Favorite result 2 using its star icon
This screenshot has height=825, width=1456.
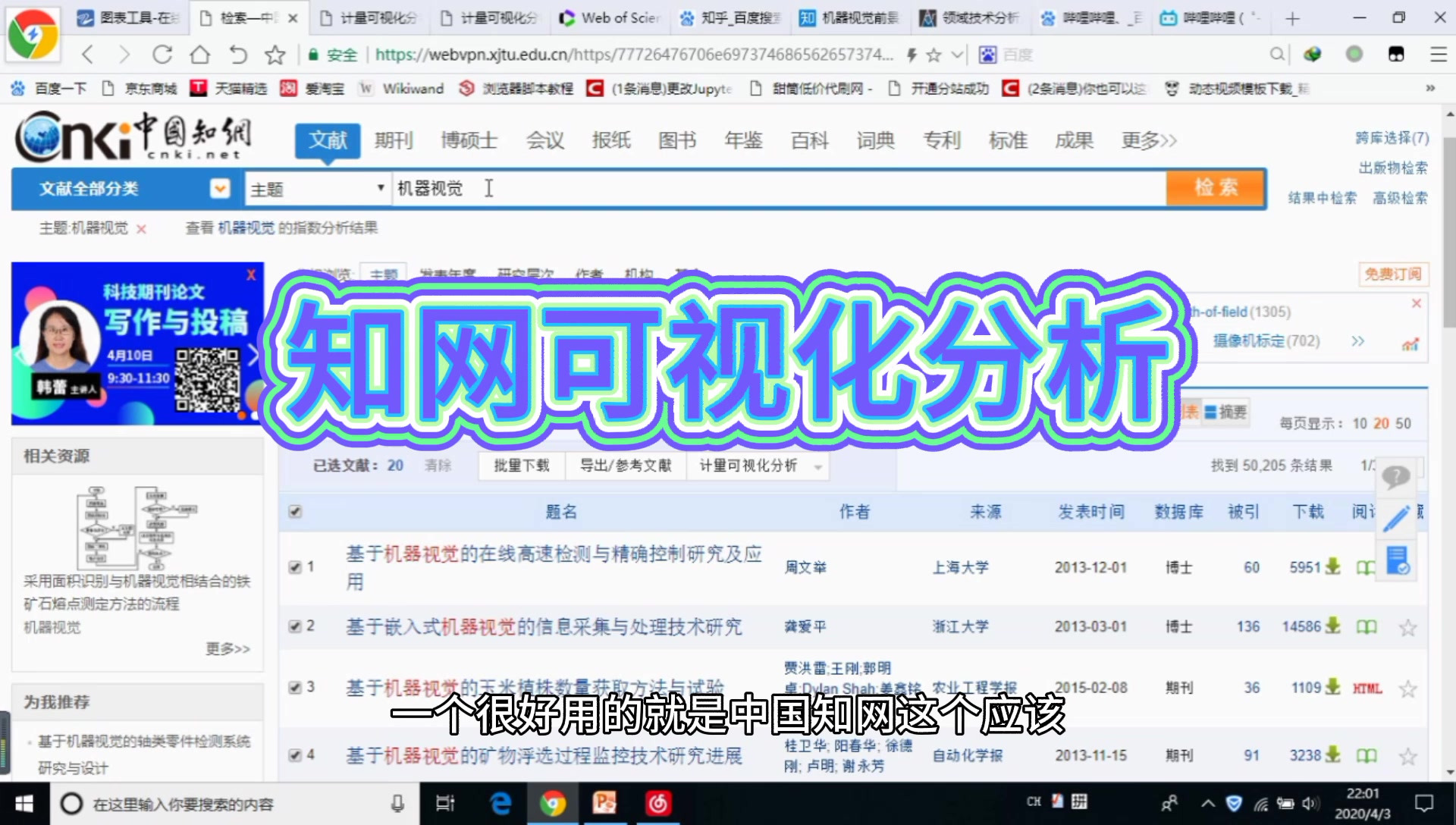point(1408,628)
